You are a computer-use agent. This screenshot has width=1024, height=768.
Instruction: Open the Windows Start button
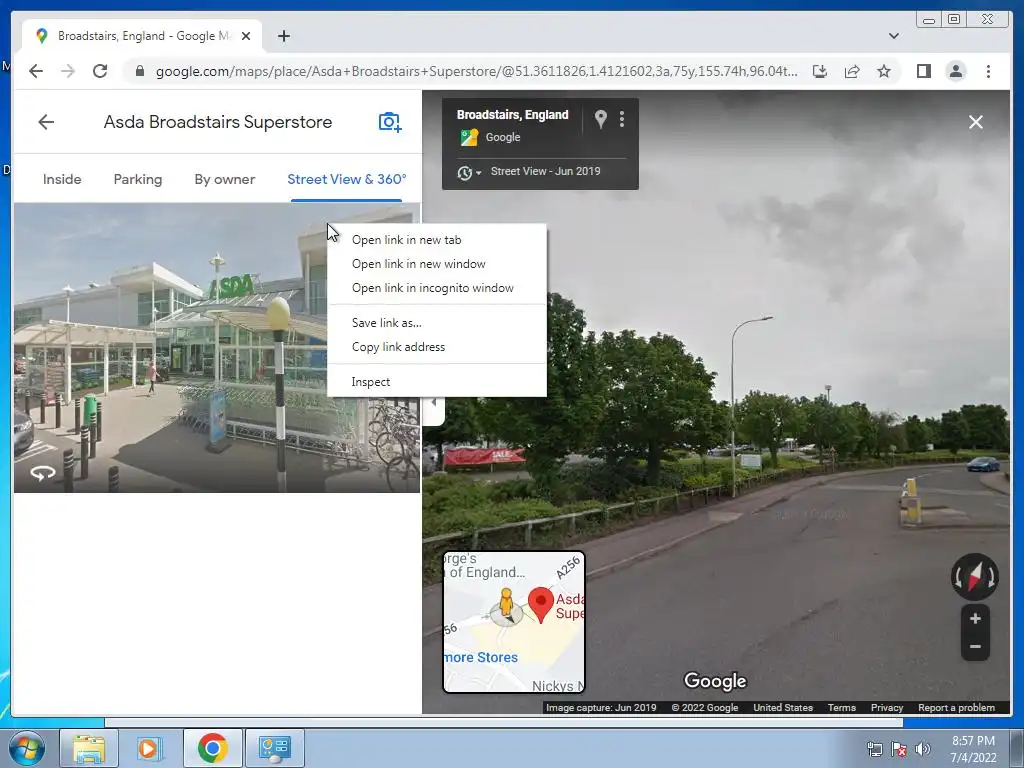tap(27, 748)
